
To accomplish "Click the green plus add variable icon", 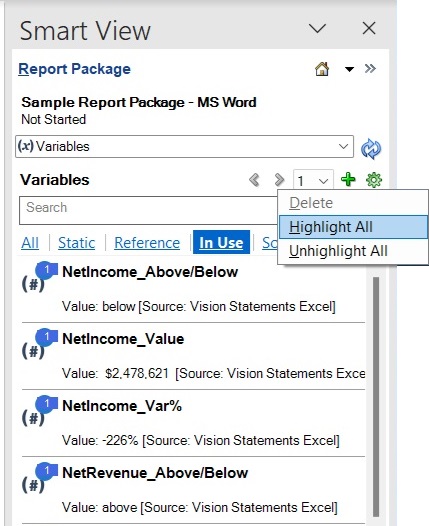I will tap(348, 179).
